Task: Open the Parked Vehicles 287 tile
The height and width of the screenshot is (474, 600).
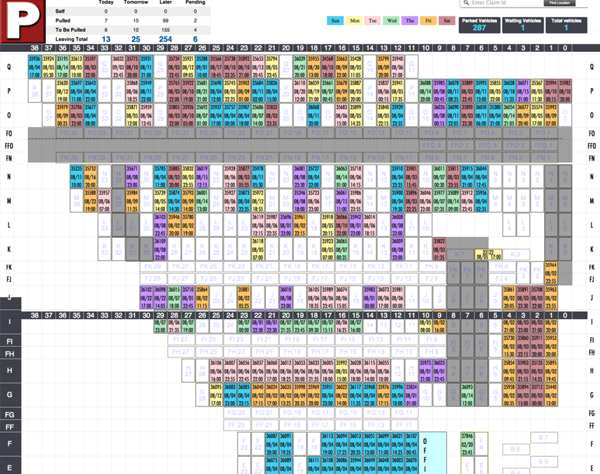Action: [x=478, y=24]
